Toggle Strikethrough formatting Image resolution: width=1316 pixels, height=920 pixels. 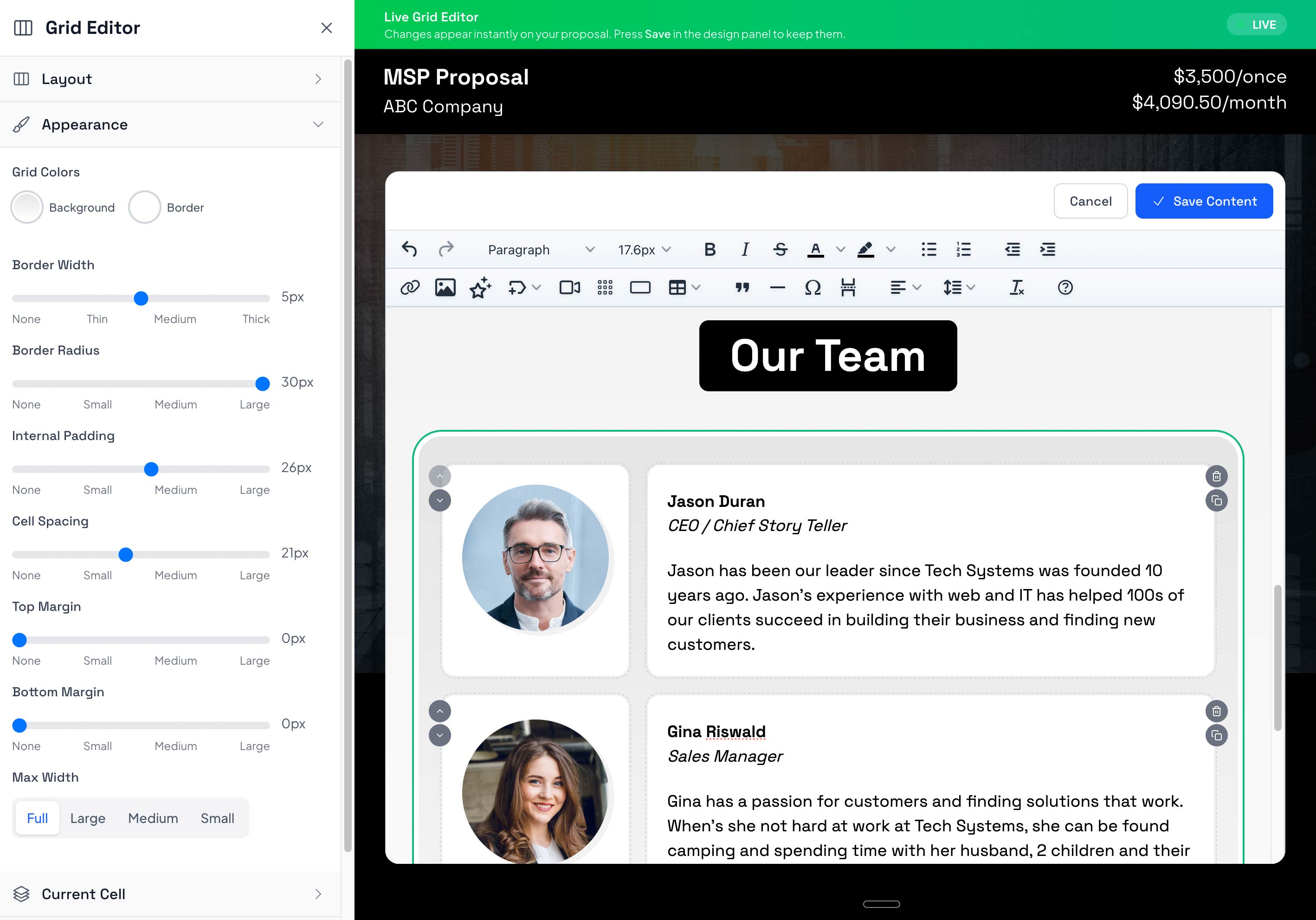(x=780, y=249)
